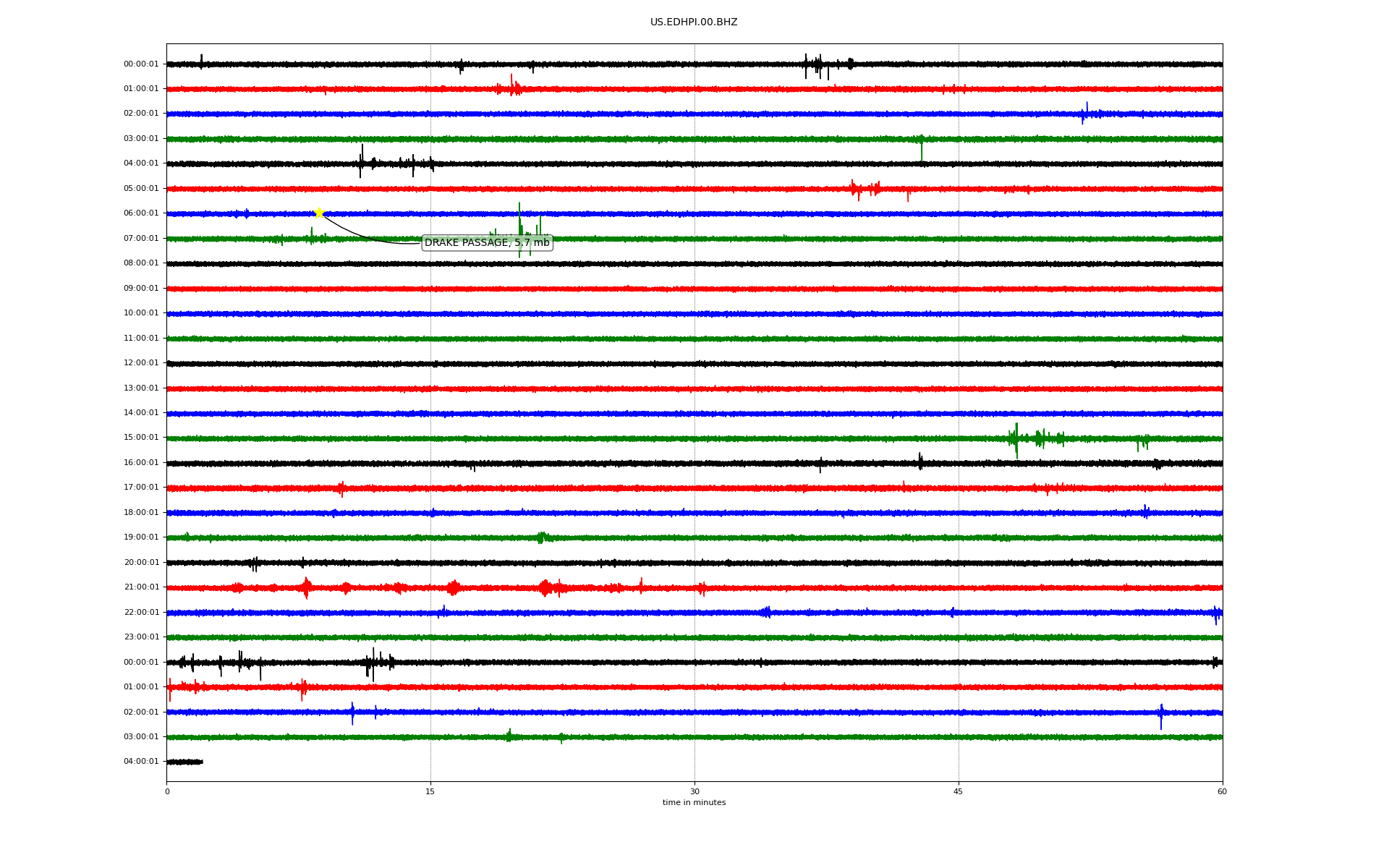1389x868 pixels.
Task: Select the 15:00:01 row label
Action: click(141, 438)
